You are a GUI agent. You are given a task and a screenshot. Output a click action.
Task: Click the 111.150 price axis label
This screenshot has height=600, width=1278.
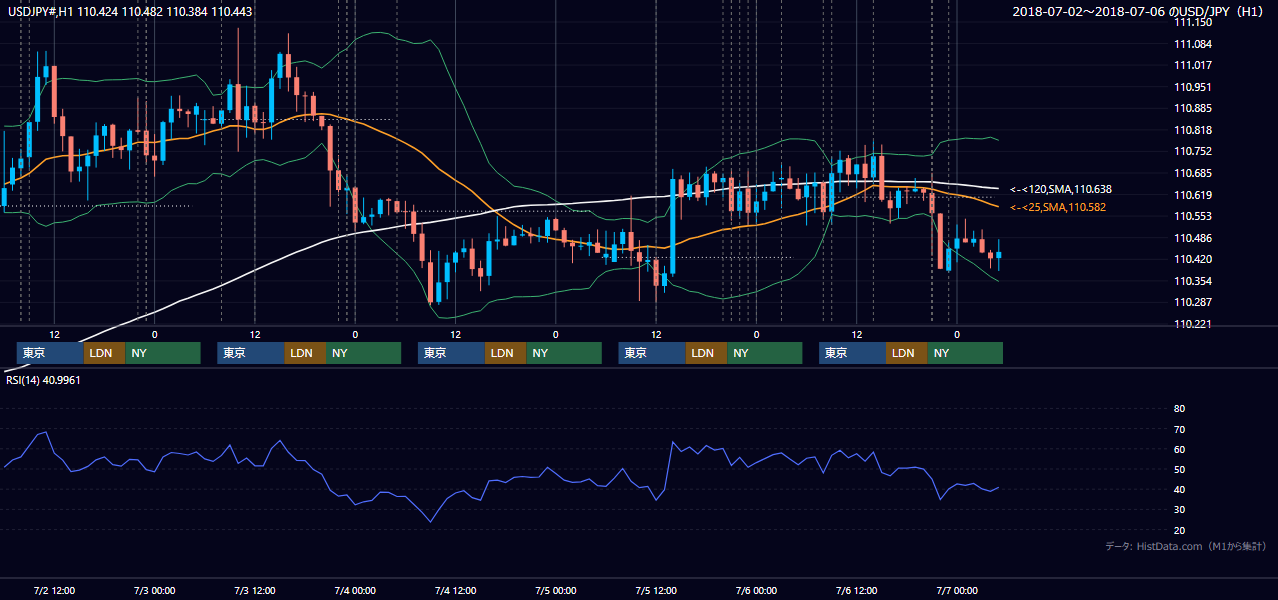click(1192, 22)
